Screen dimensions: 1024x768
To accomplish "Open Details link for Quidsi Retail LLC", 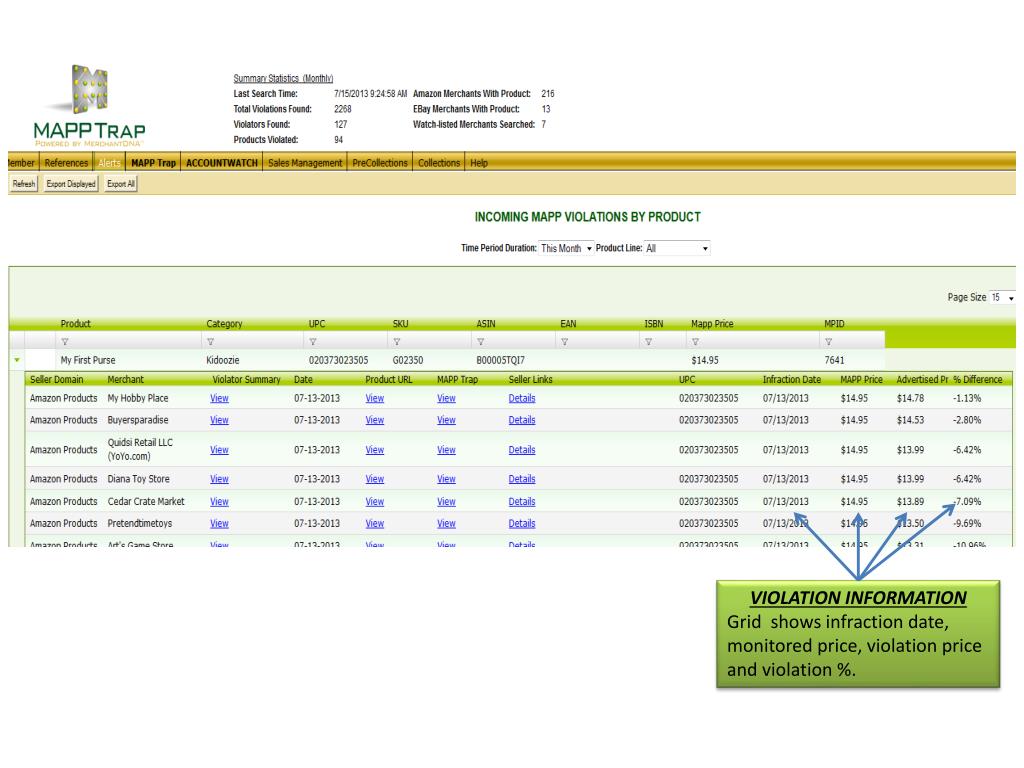I will click(x=522, y=450).
